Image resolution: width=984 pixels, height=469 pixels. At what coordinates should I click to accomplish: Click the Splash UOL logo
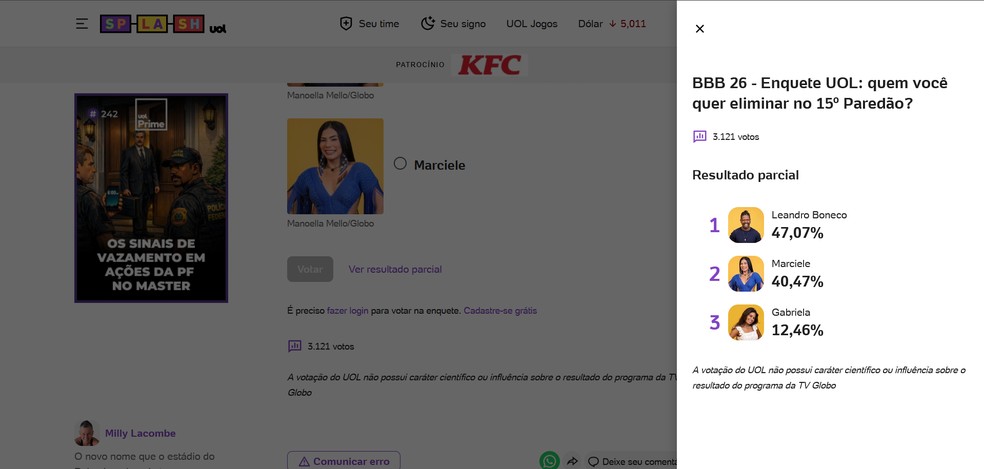[x=163, y=24]
